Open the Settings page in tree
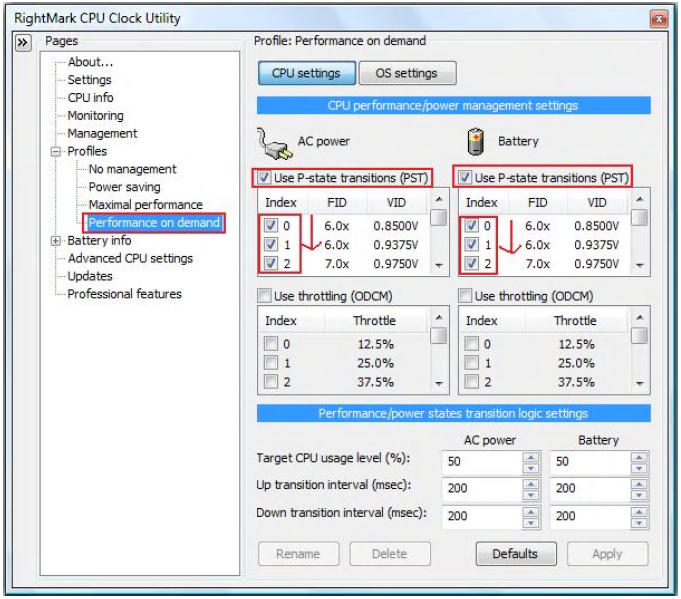The height and width of the screenshot is (599, 681). [89, 80]
